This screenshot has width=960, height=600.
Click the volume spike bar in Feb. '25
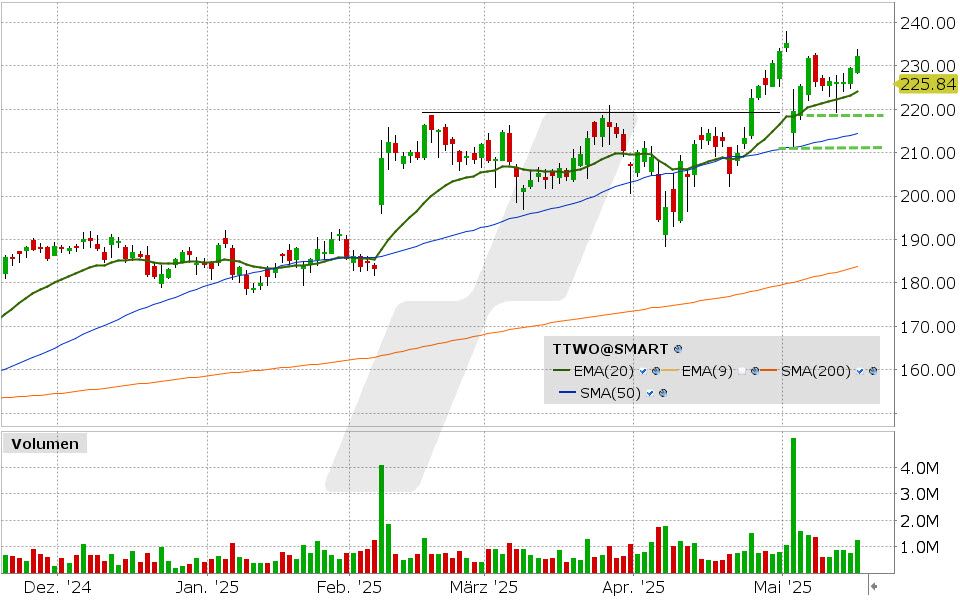tap(382, 518)
